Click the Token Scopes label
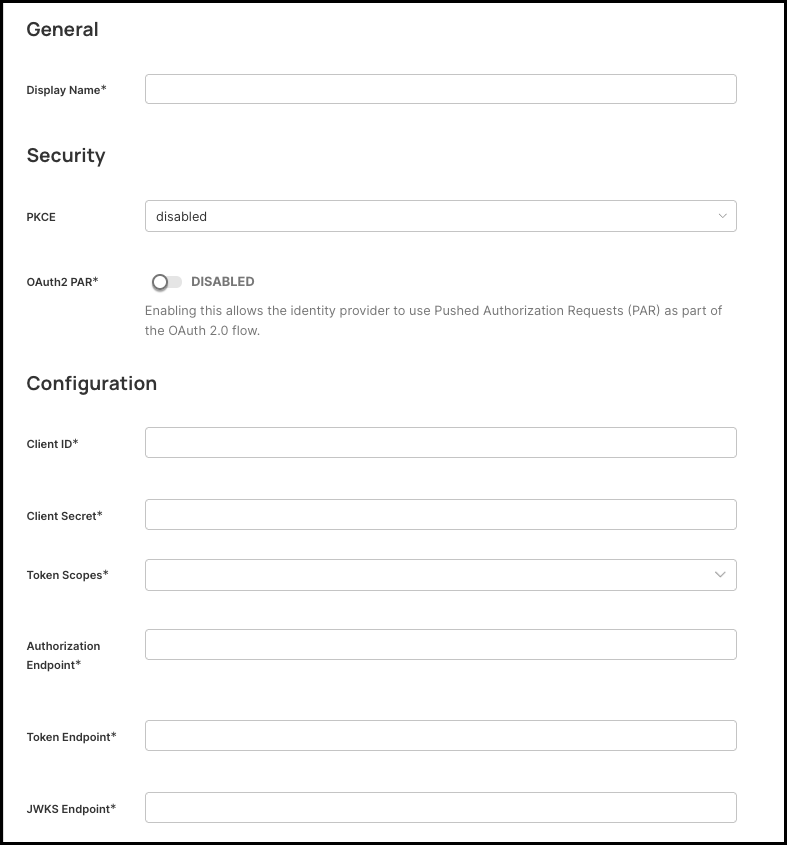The width and height of the screenshot is (787, 845). [x=67, y=575]
